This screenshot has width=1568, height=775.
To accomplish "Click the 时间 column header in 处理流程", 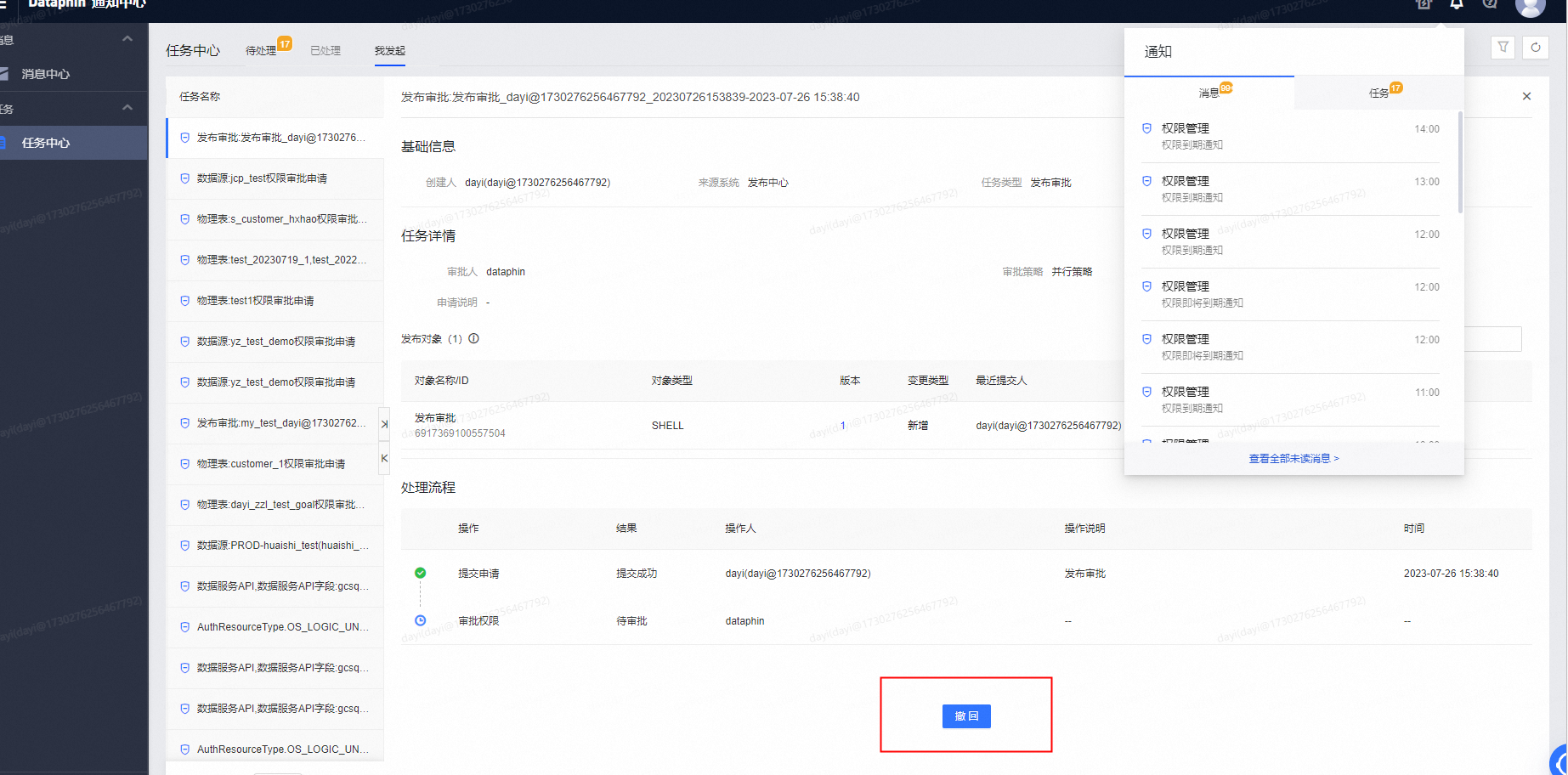I will tap(1414, 529).
